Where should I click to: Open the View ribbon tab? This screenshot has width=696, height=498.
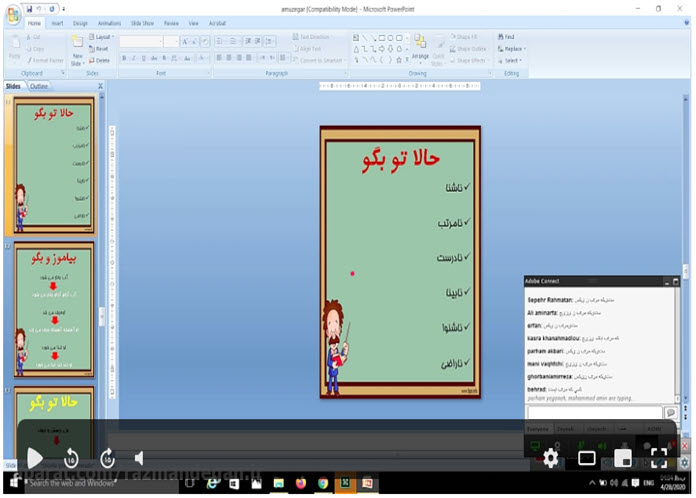tap(194, 23)
